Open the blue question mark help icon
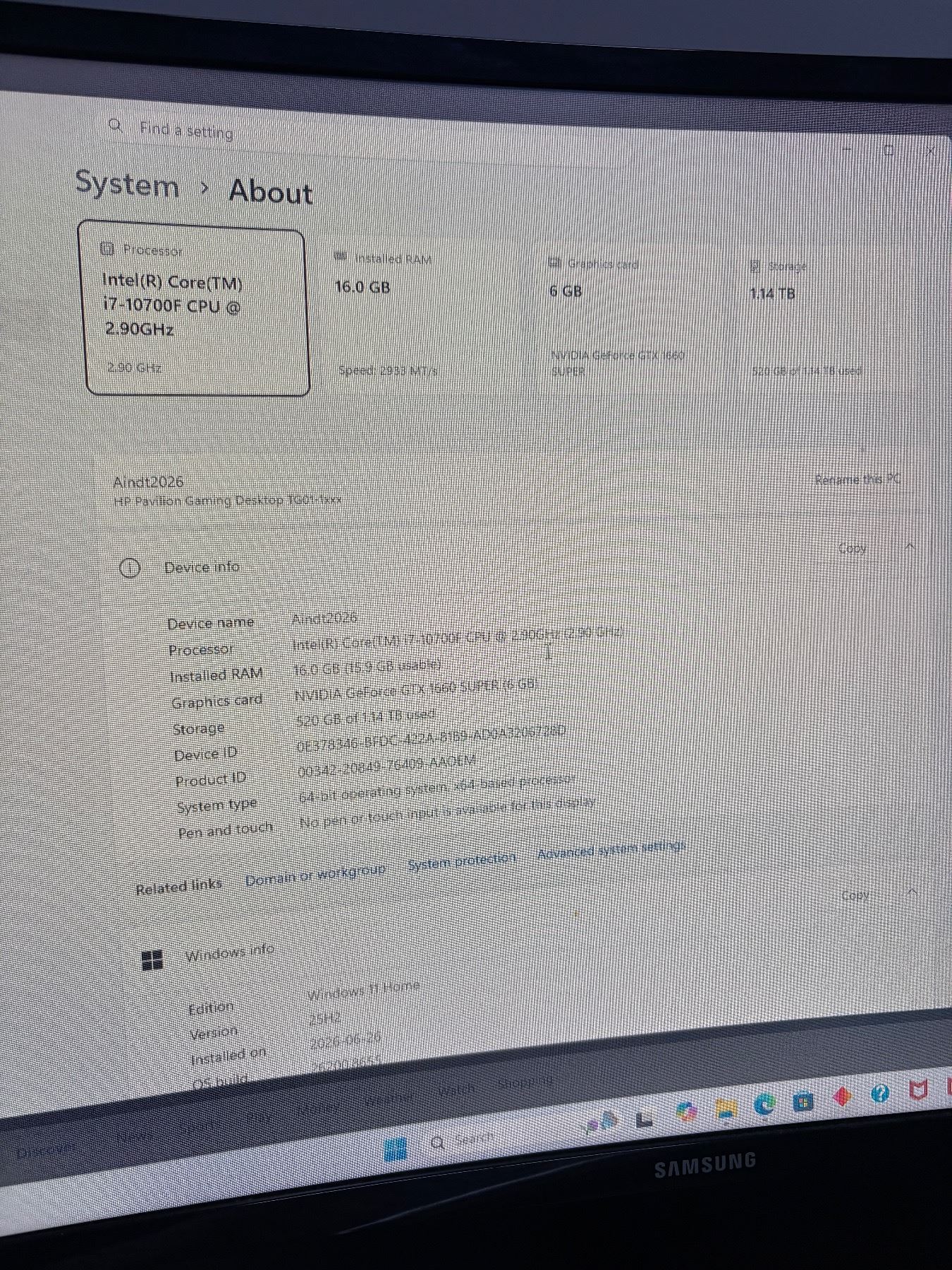Image resolution: width=952 pixels, height=1270 pixels. point(880,1094)
